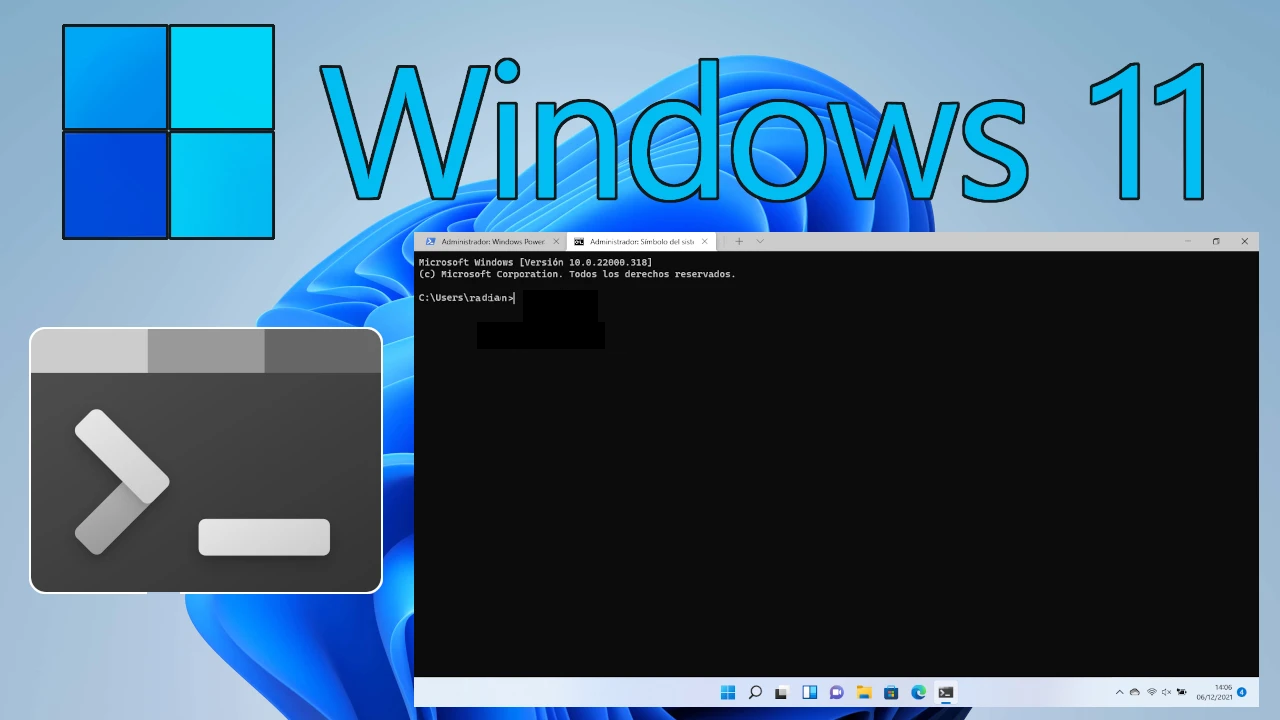The height and width of the screenshot is (720, 1280).
Task: Open the Windows Start menu
Action: click(x=728, y=692)
